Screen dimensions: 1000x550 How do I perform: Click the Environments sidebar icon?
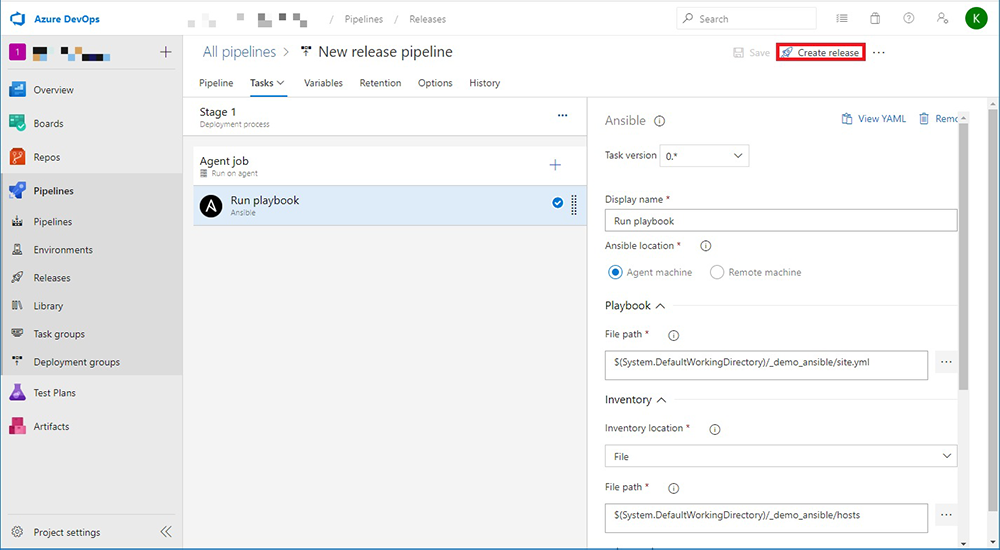click(17, 249)
